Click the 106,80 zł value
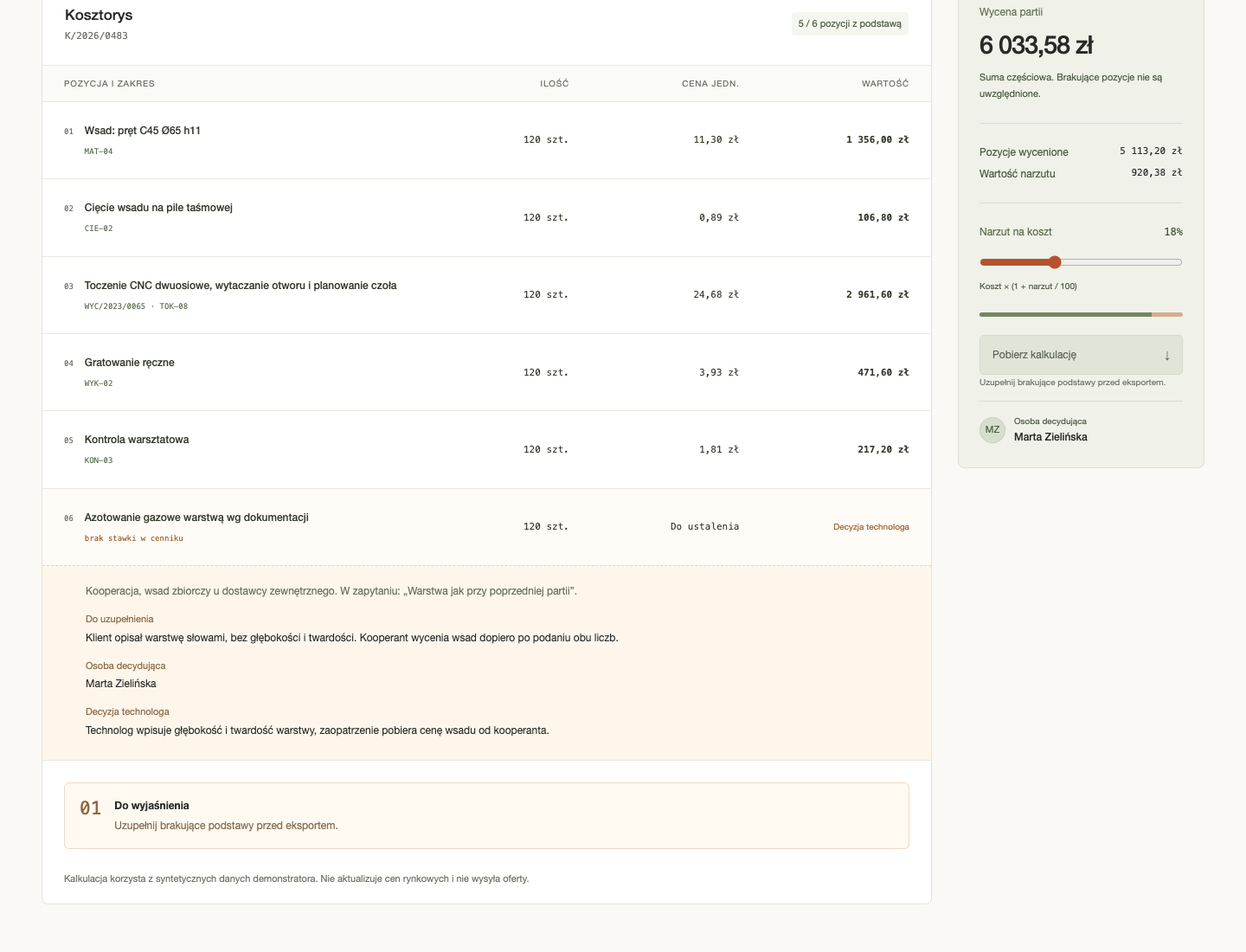The height and width of the screenshot is (952, 1246). 883,217
